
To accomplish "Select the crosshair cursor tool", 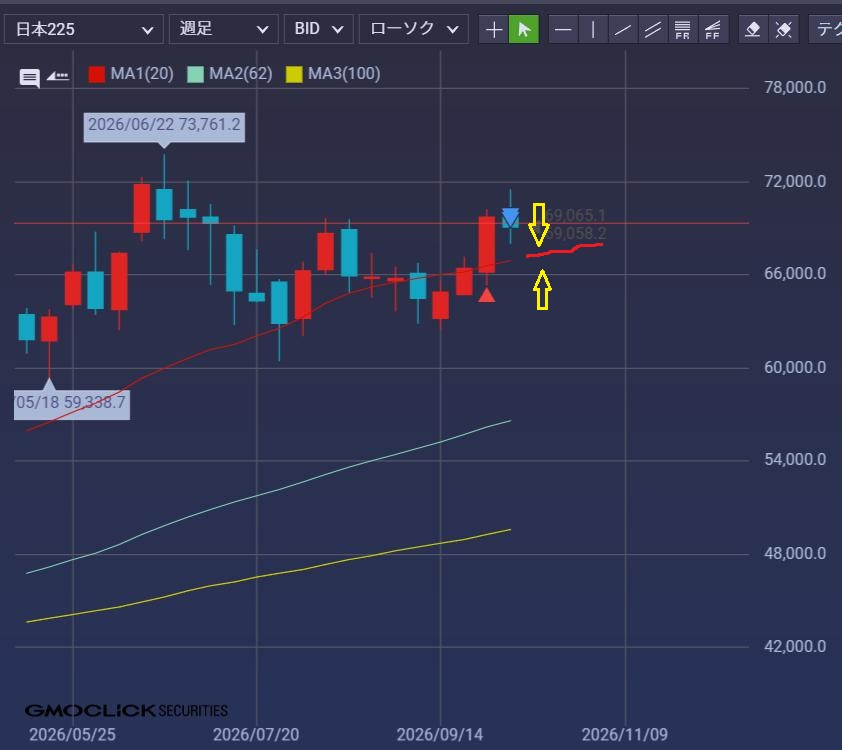I will click(x=493, y=29).
